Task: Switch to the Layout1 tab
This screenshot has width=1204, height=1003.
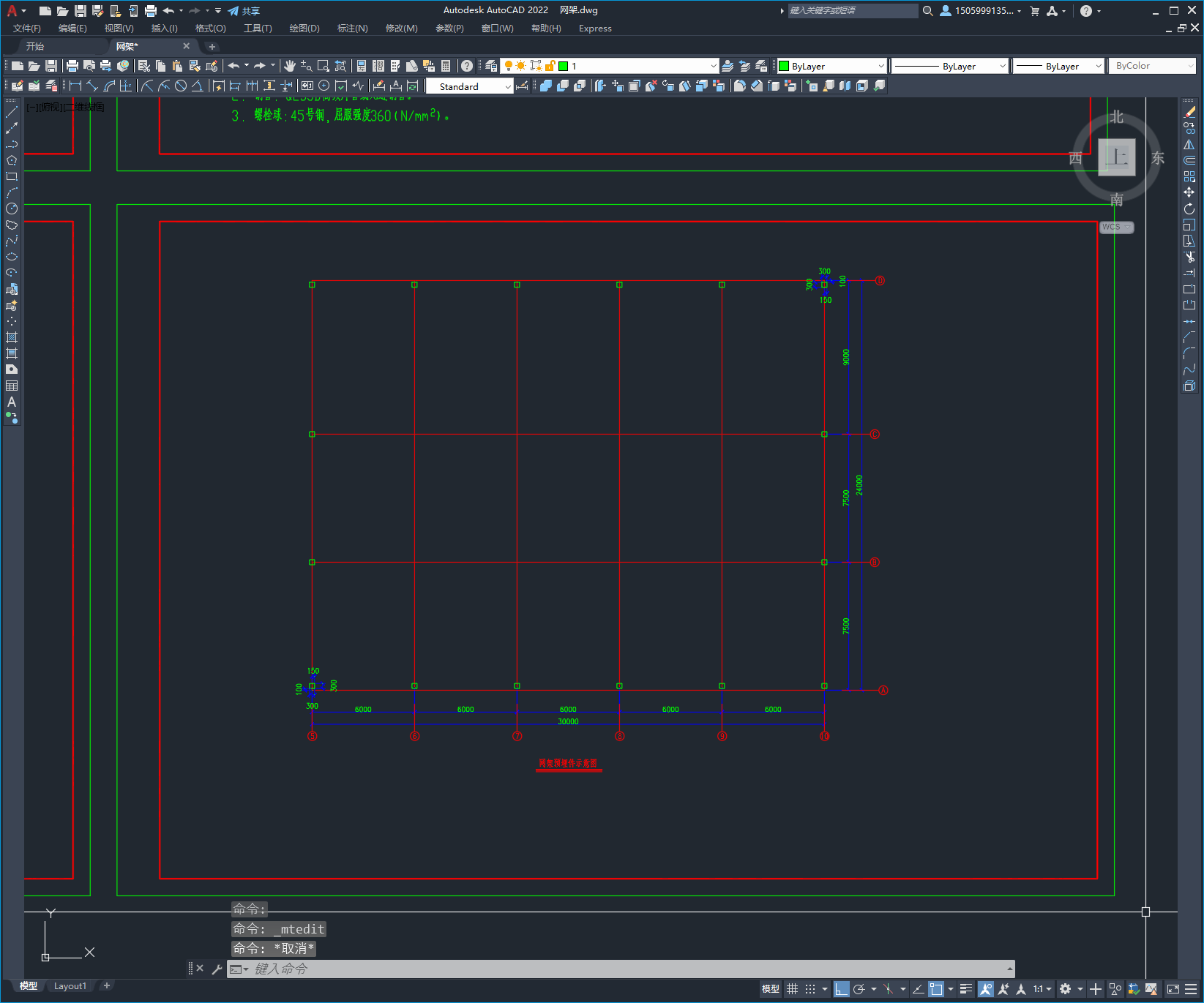Action: pos(70,986)
